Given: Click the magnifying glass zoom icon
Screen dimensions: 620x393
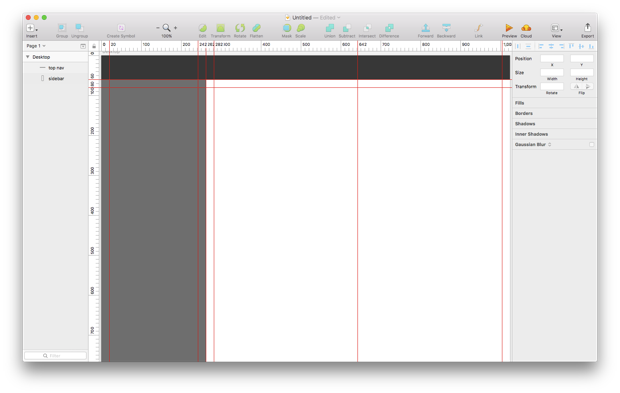Looking at the screenshot, I should [x=166, y=28].
